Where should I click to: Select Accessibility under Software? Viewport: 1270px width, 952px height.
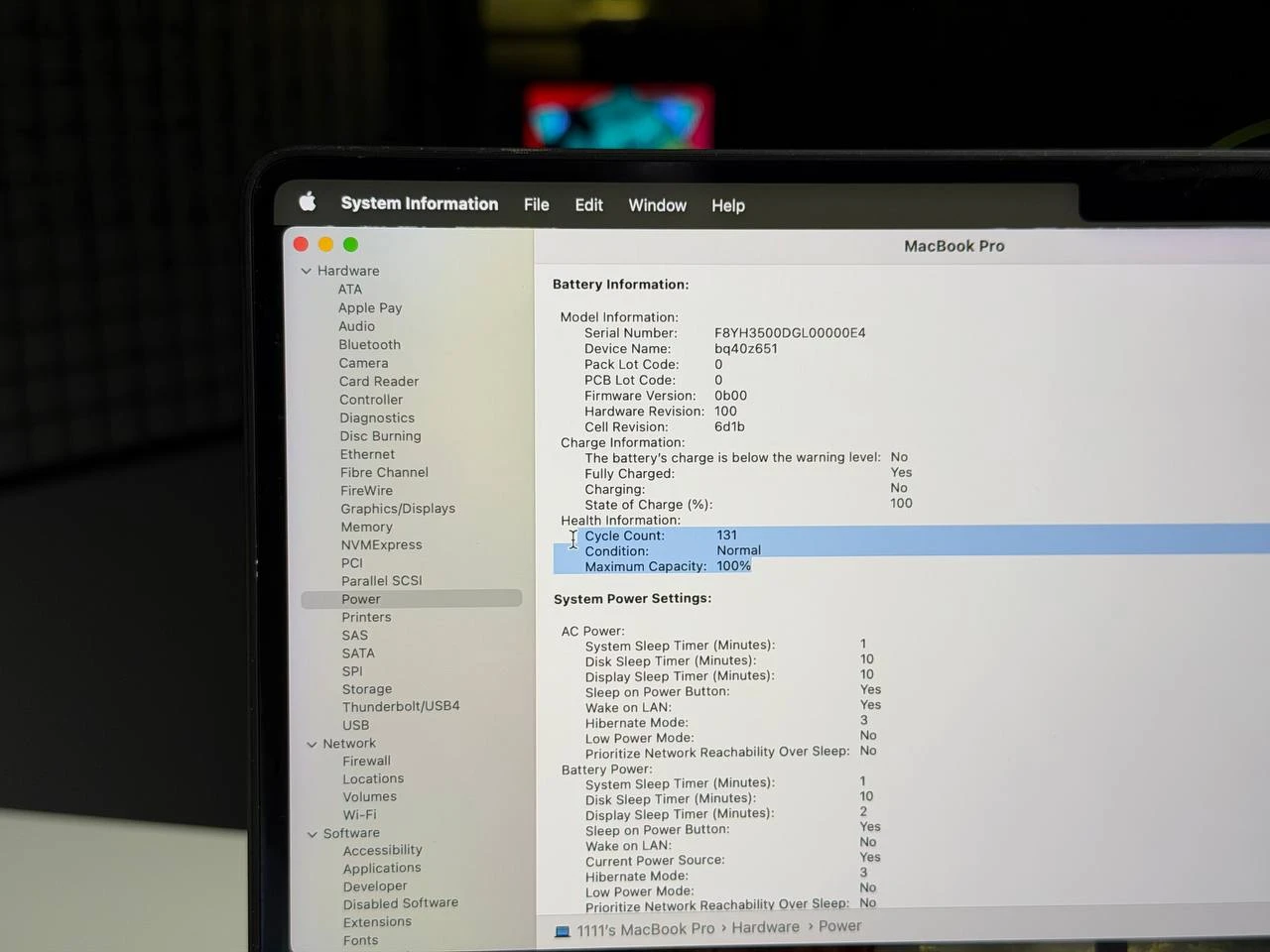pos(382,851)
